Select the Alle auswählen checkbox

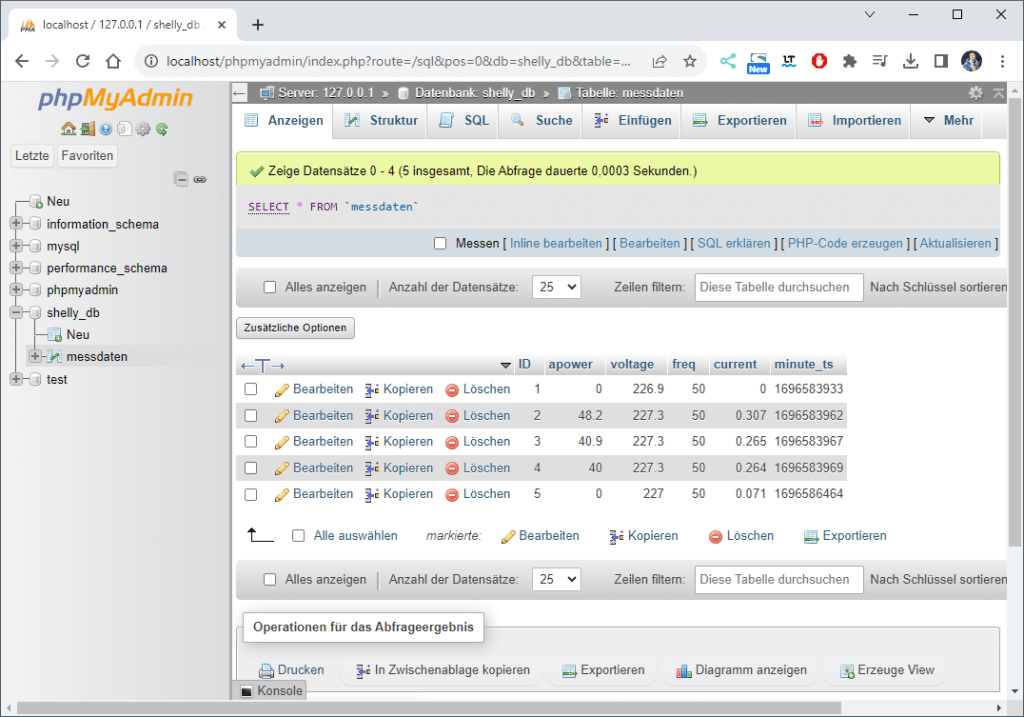click(x=297, y=536)
